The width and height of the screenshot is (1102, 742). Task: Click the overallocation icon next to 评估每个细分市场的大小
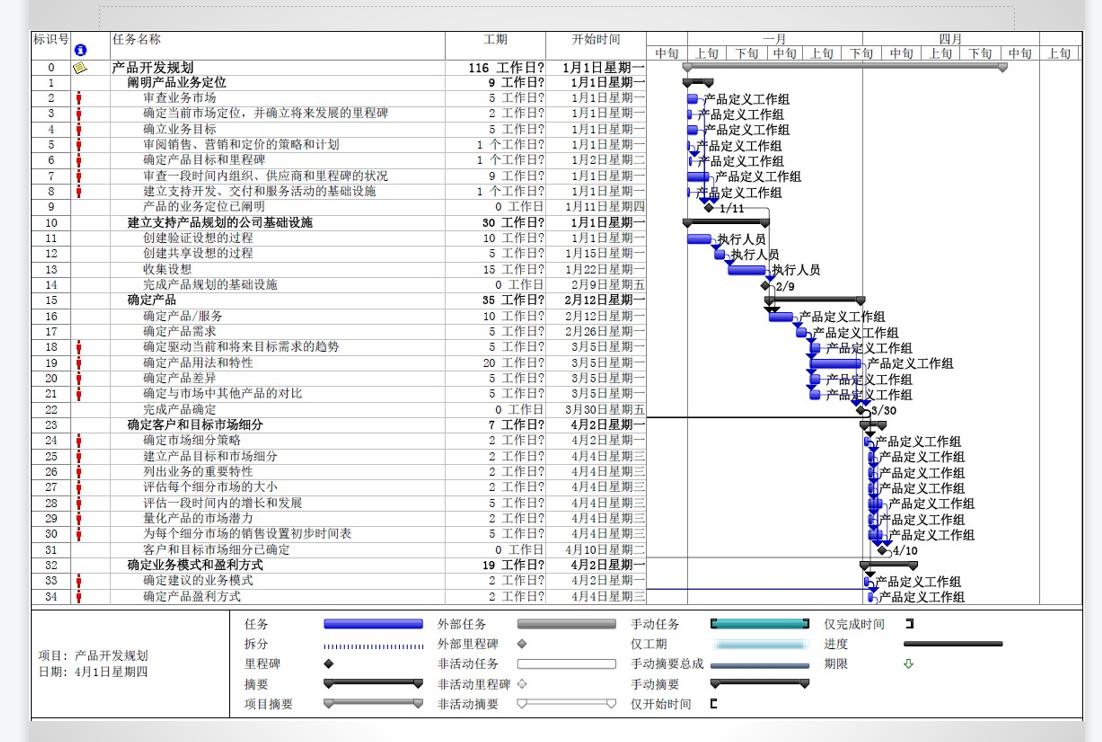click(x=78, y=484)
